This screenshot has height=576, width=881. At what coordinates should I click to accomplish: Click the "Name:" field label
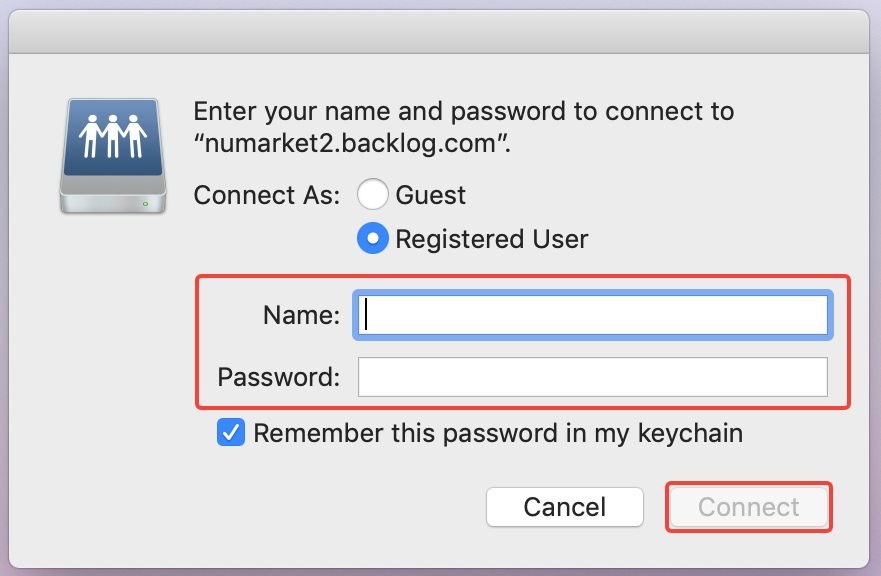click(x=301, y=315)
